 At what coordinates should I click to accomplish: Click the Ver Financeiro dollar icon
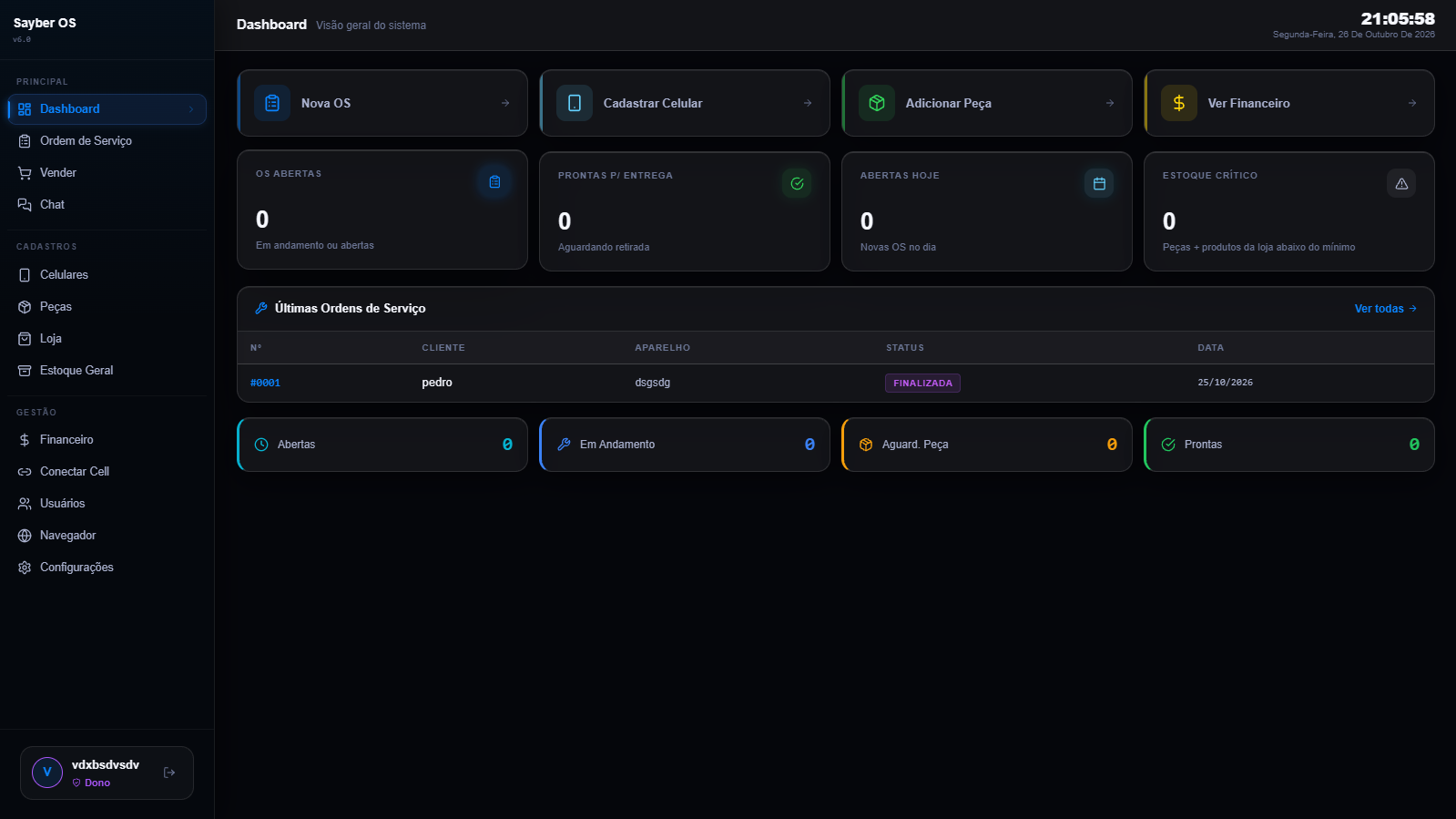click(x=1179, y=103)
